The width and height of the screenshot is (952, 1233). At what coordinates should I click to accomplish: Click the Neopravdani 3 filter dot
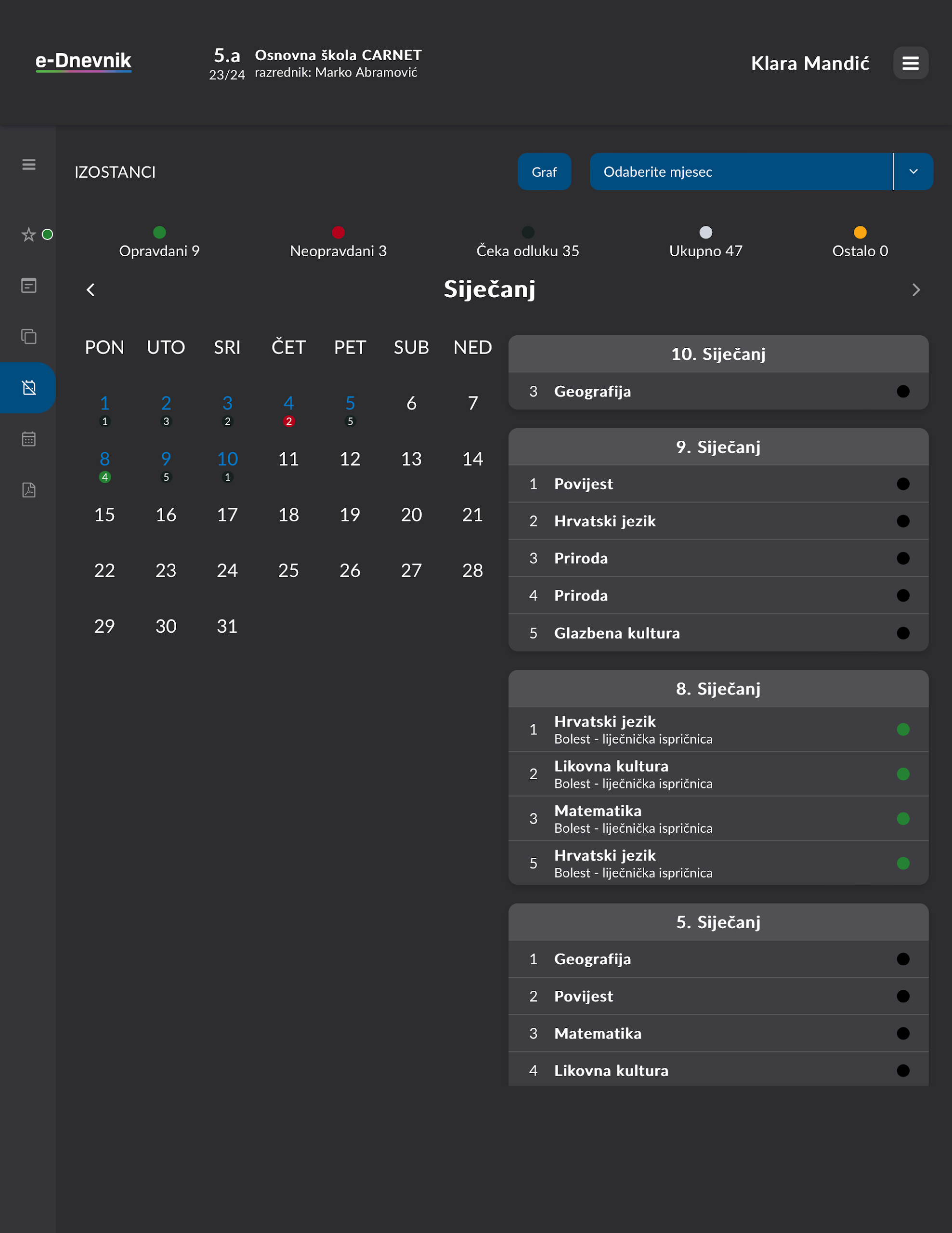338,232
